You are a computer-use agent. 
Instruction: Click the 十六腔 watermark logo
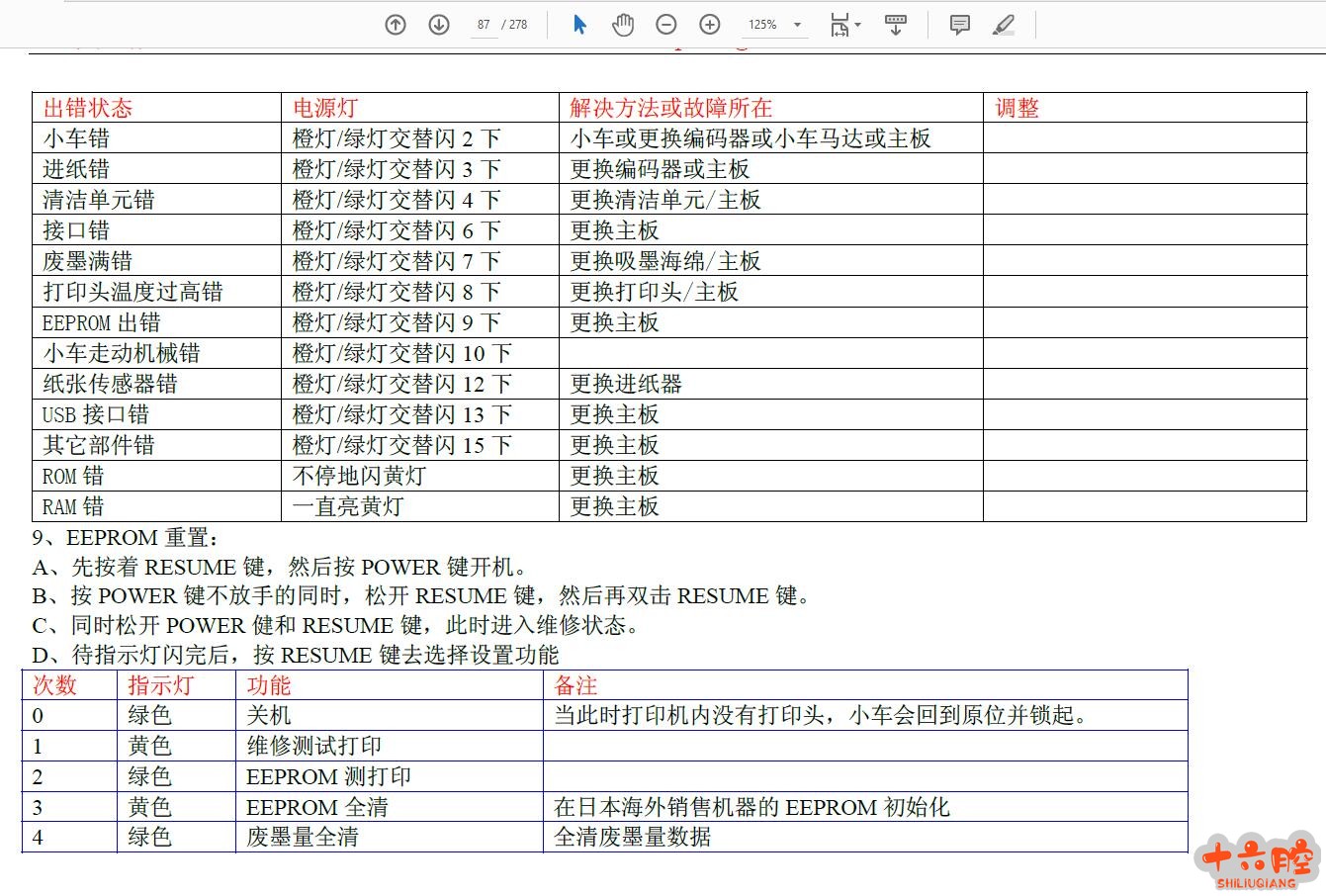(1257, 859)
